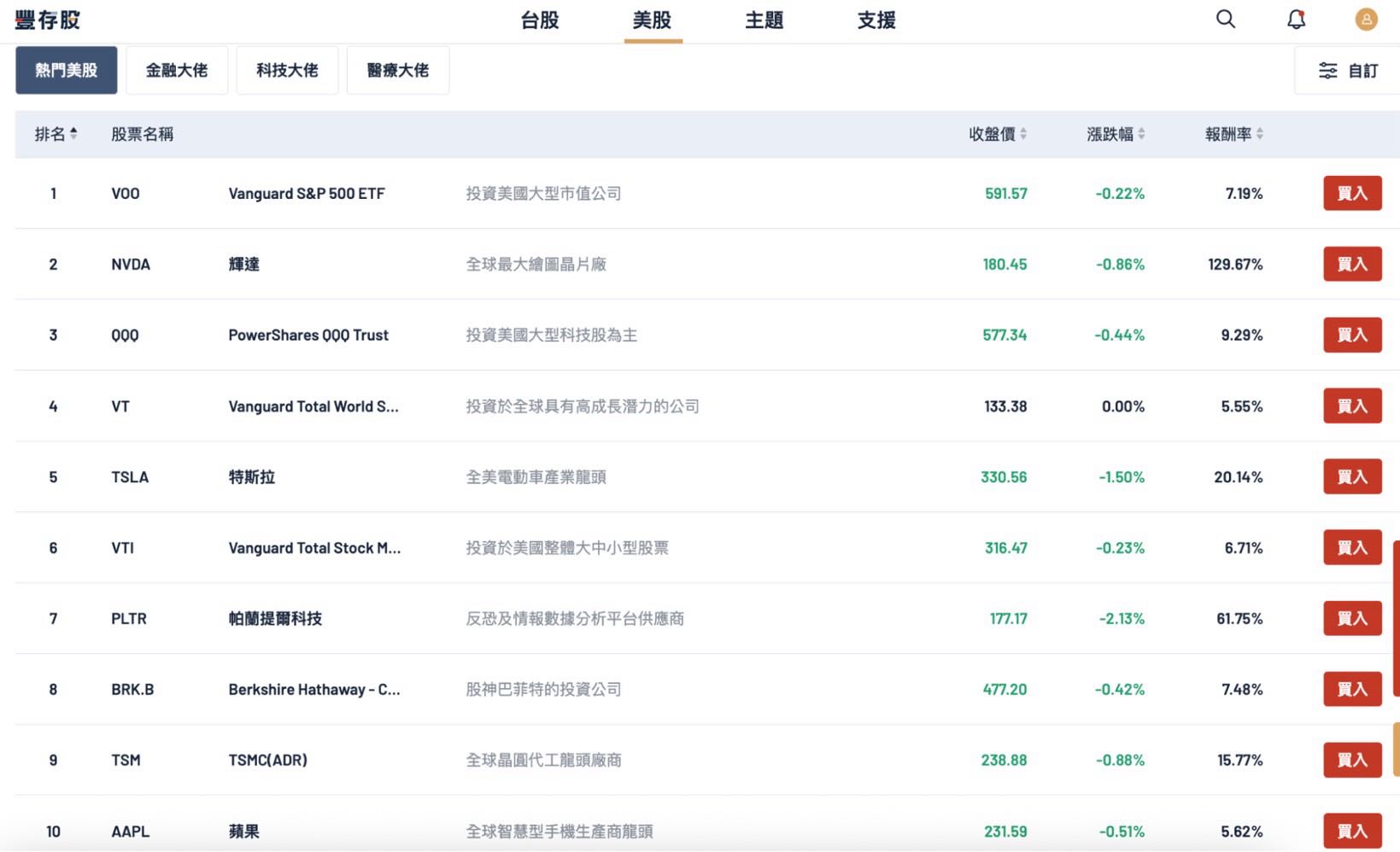The image size is (1400, 852).
Task: Open the search magnifier icon
Action: click(x=1225, y=19)
